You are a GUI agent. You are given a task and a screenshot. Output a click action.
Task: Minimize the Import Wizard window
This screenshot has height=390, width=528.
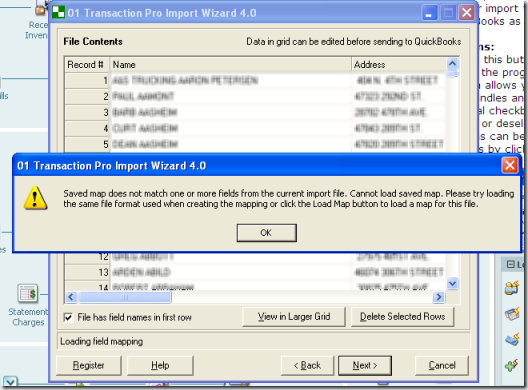click(x=429, y=13)
